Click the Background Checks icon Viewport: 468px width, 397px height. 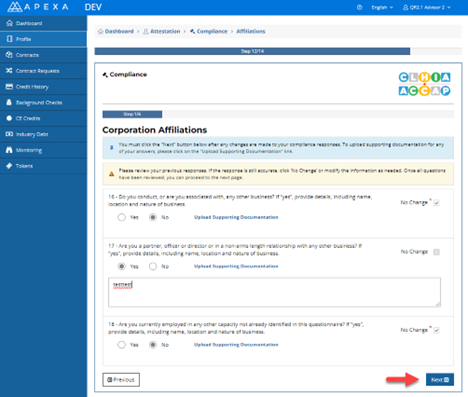coord(9,102)
